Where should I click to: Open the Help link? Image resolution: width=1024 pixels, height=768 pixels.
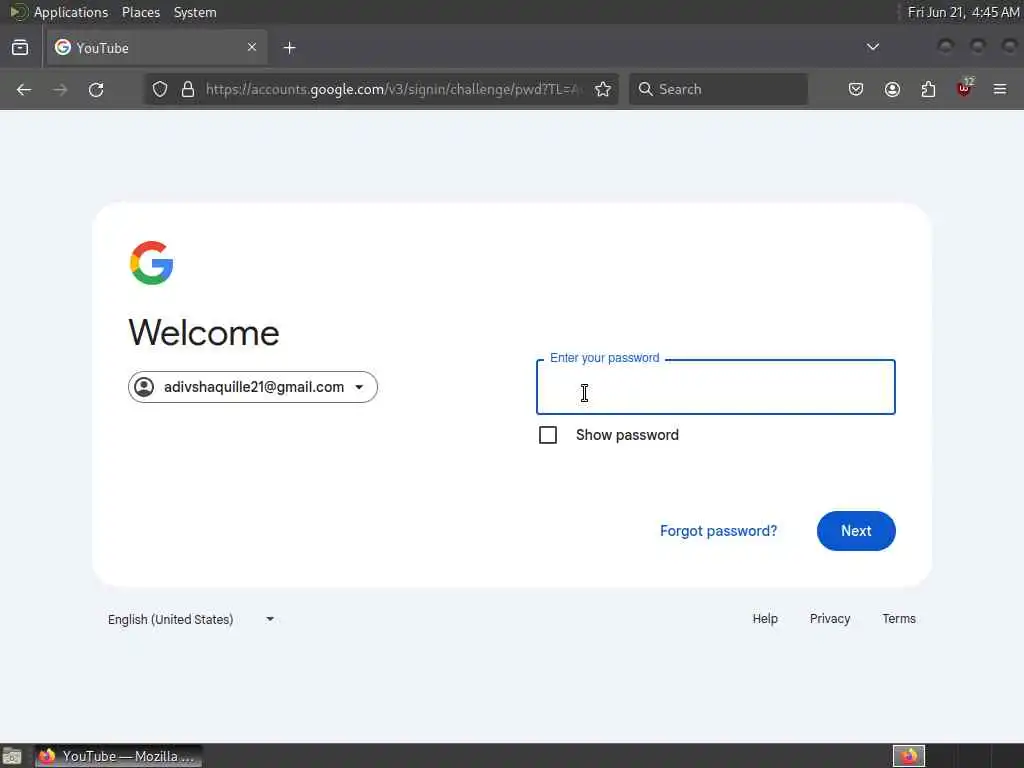tap(765, 618)
